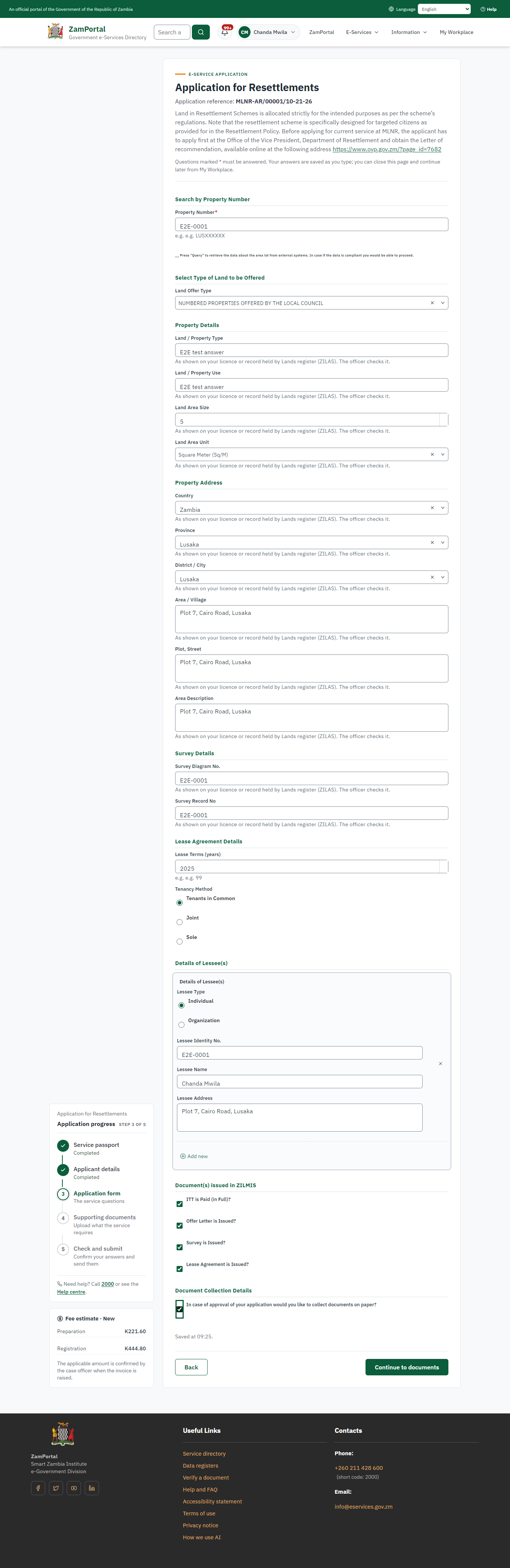This screenshot has width=510, height=1568.
Task: Open the Twitter profile from footer
Action: (x=56, y=1488)
